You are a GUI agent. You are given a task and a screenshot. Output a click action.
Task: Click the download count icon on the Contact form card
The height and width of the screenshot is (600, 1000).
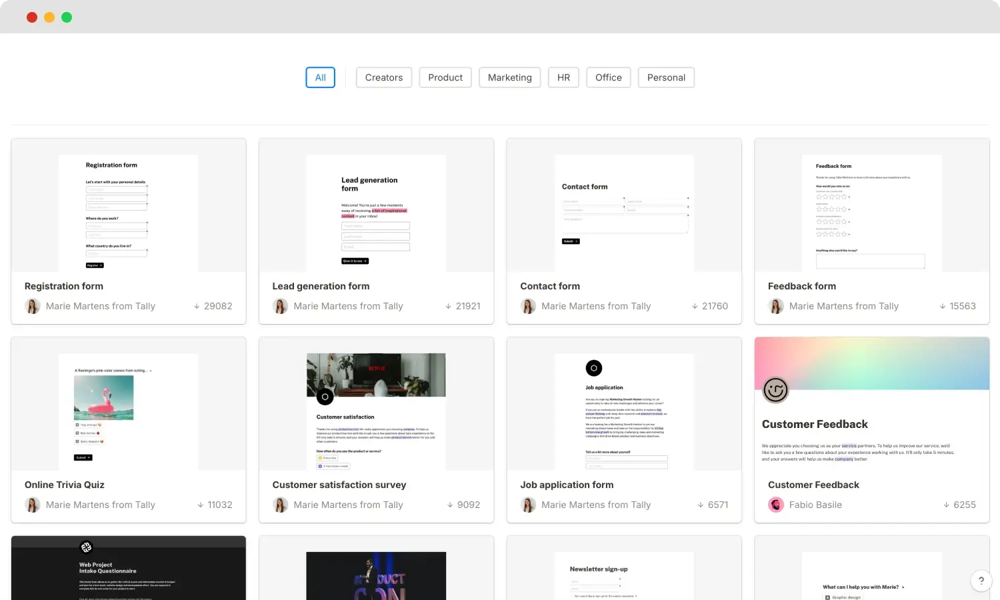coord(695,306)
